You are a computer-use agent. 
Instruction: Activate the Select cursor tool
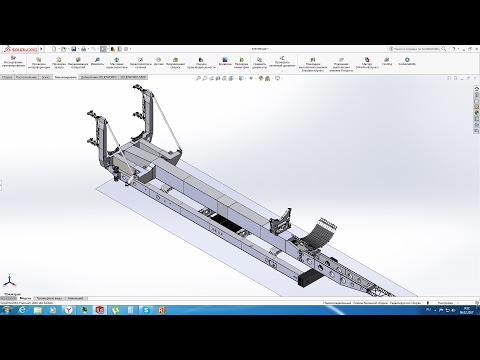[104, 49]
